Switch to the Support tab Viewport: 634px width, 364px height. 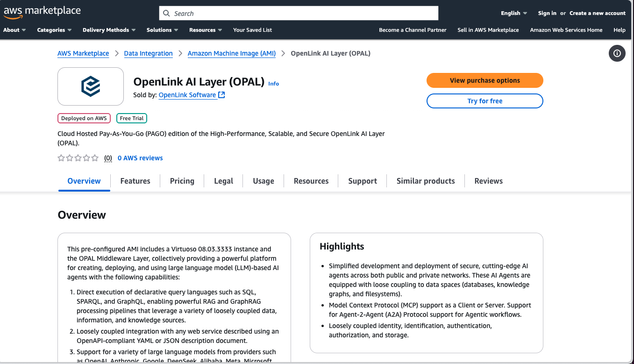point(362,181)
